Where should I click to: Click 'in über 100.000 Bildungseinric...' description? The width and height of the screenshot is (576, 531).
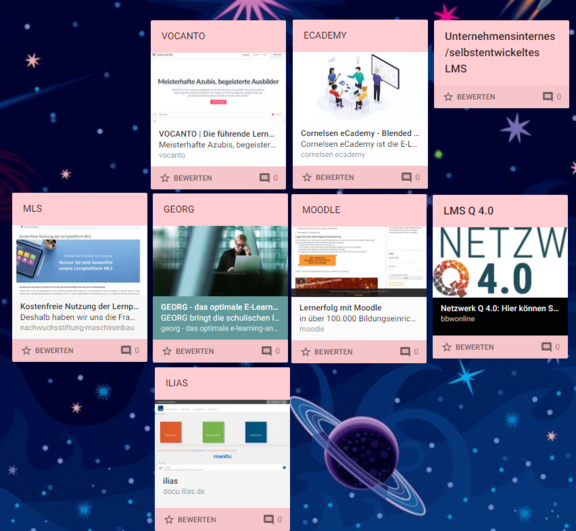coord(357,318)
